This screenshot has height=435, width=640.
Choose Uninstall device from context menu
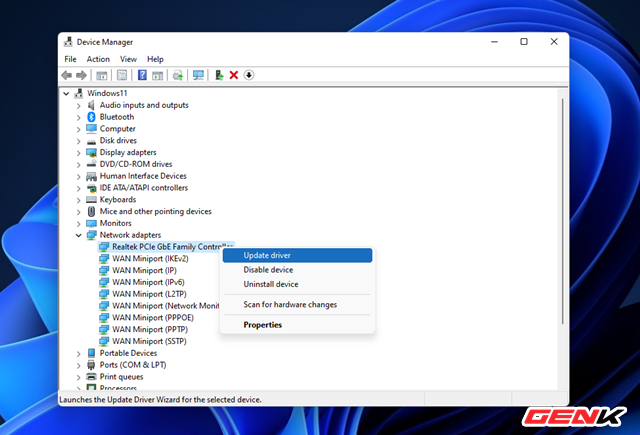point(298,284)
